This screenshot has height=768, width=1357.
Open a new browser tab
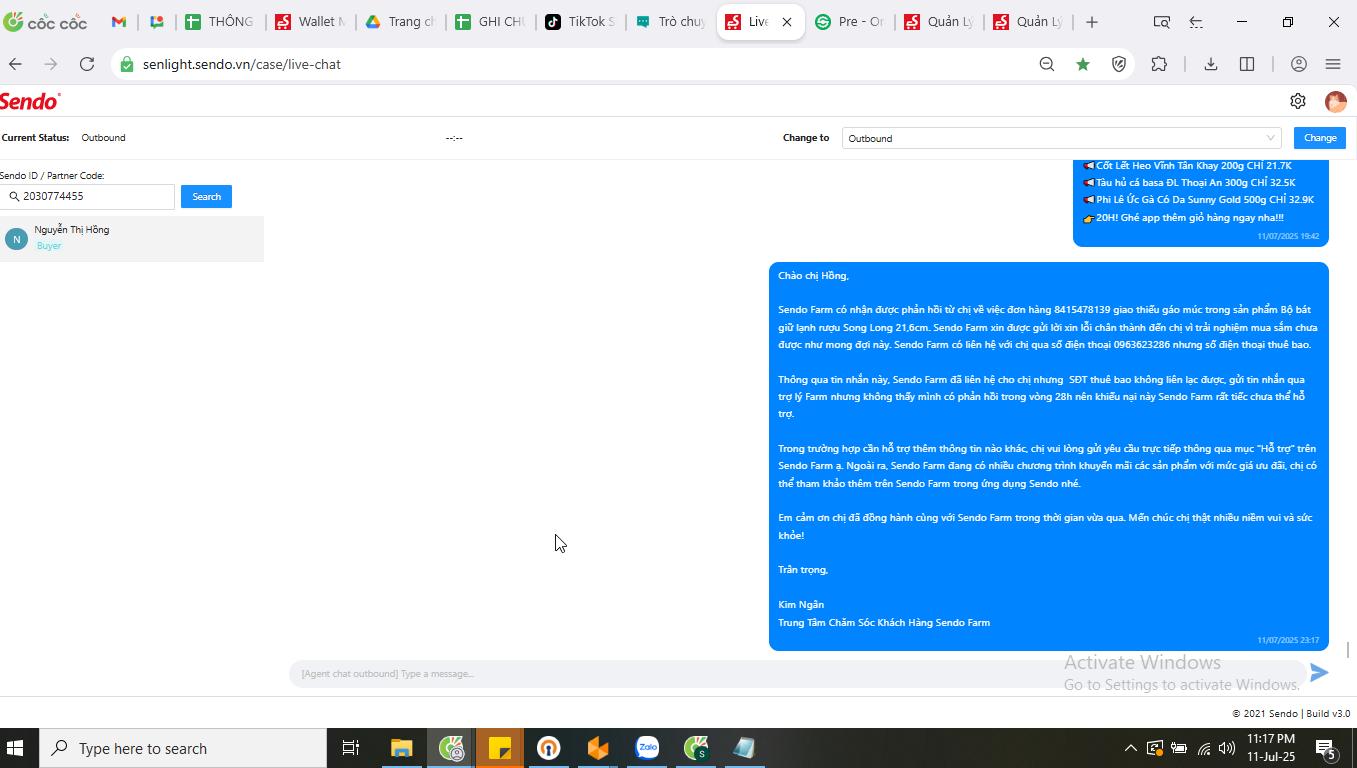(x=1092, y=22)
